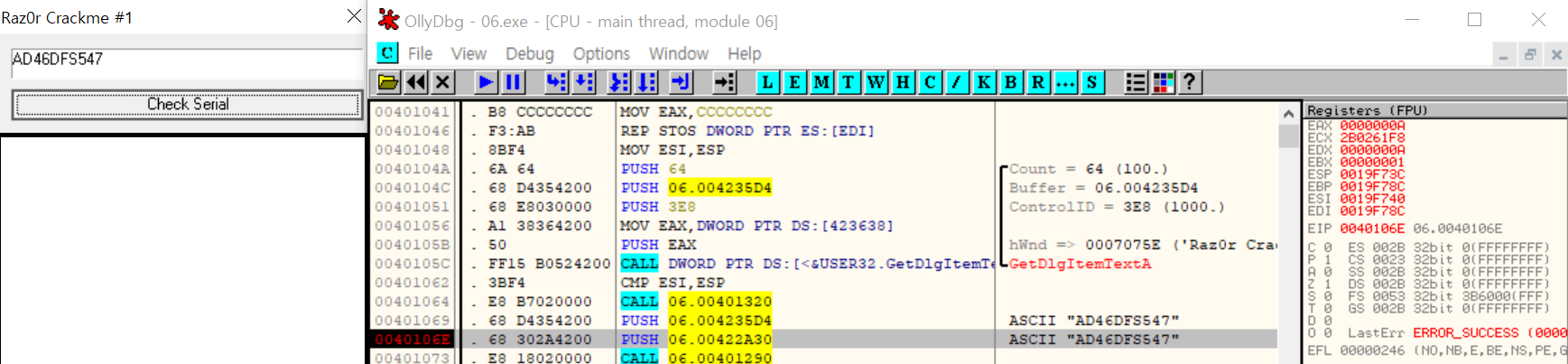Select the REP STOS row at 00401046
The height and width of the screenshot is (364, 1568).
[x=823, y=131]
